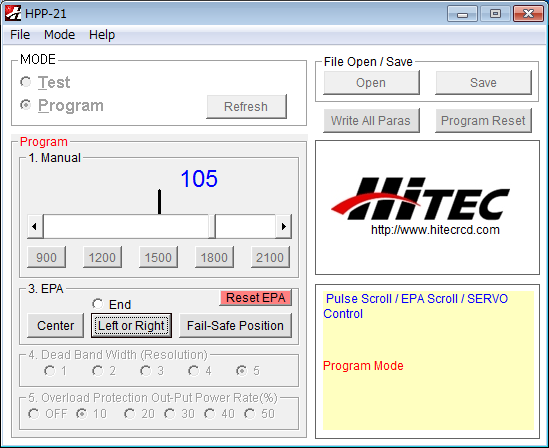Click the Left or Right button
The height and width of the screenshot is (448, 549).
[x=131, y=326]
